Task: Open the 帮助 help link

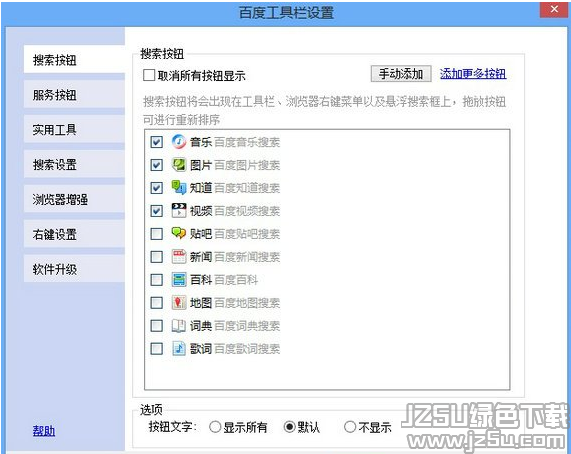Action: (44, 431)
